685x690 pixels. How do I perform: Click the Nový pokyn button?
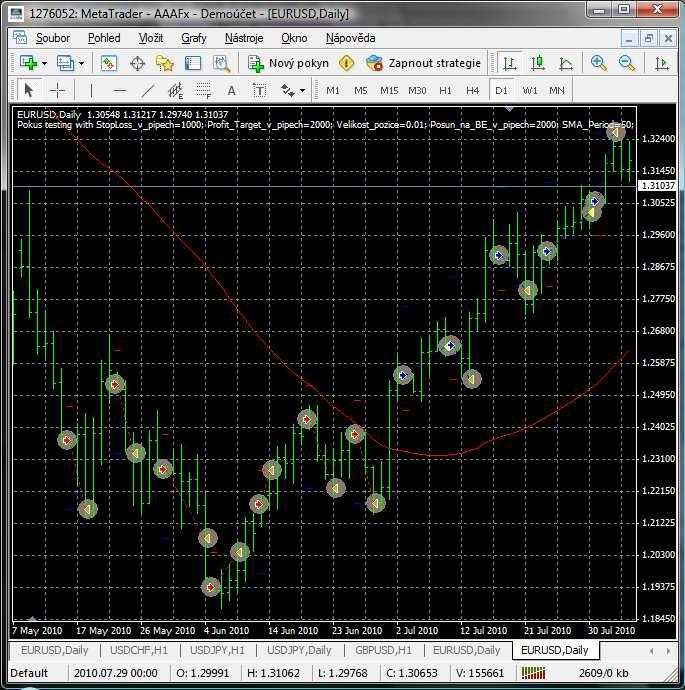288,63
